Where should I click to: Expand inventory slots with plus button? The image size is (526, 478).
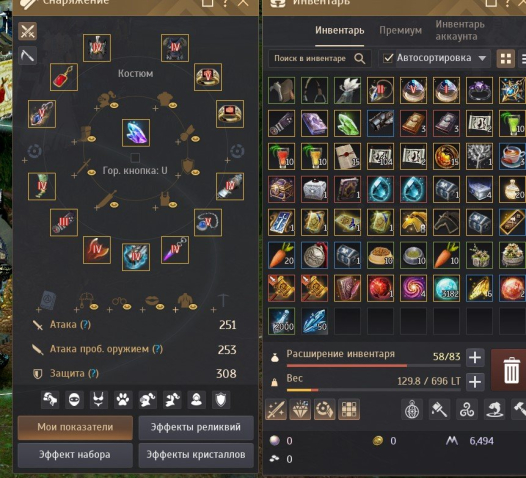(x=475, y=358)
